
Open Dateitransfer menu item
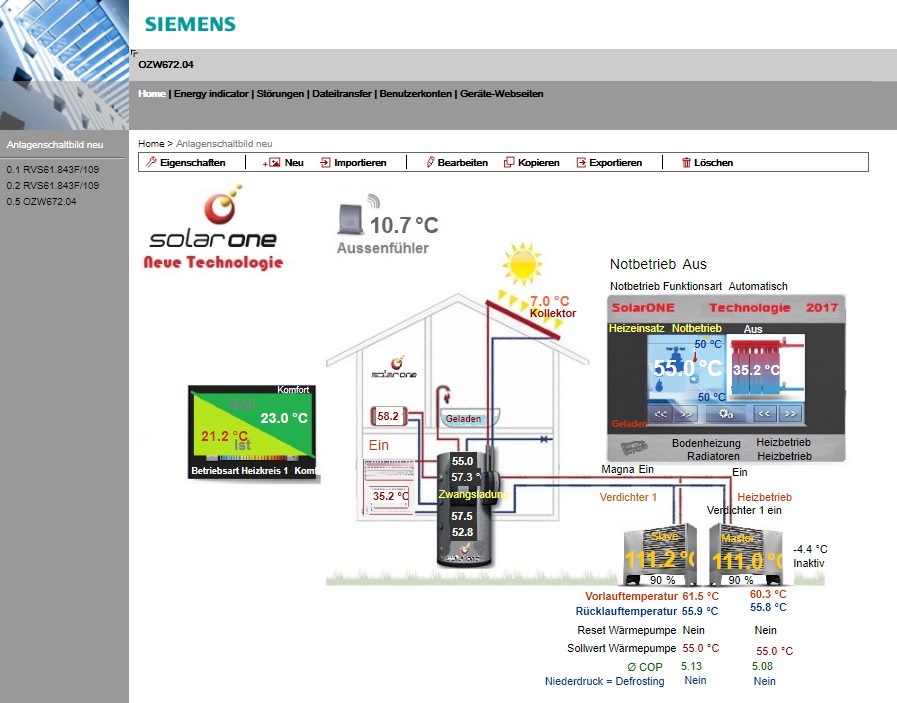[342, 93]
